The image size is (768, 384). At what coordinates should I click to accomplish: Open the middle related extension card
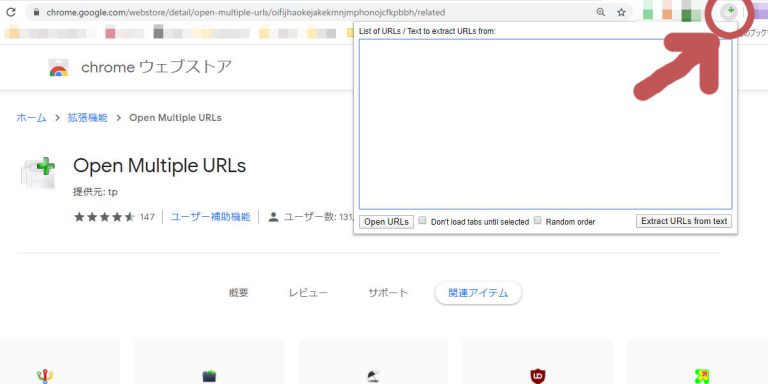pyautogui.click(x=373, y=362)
